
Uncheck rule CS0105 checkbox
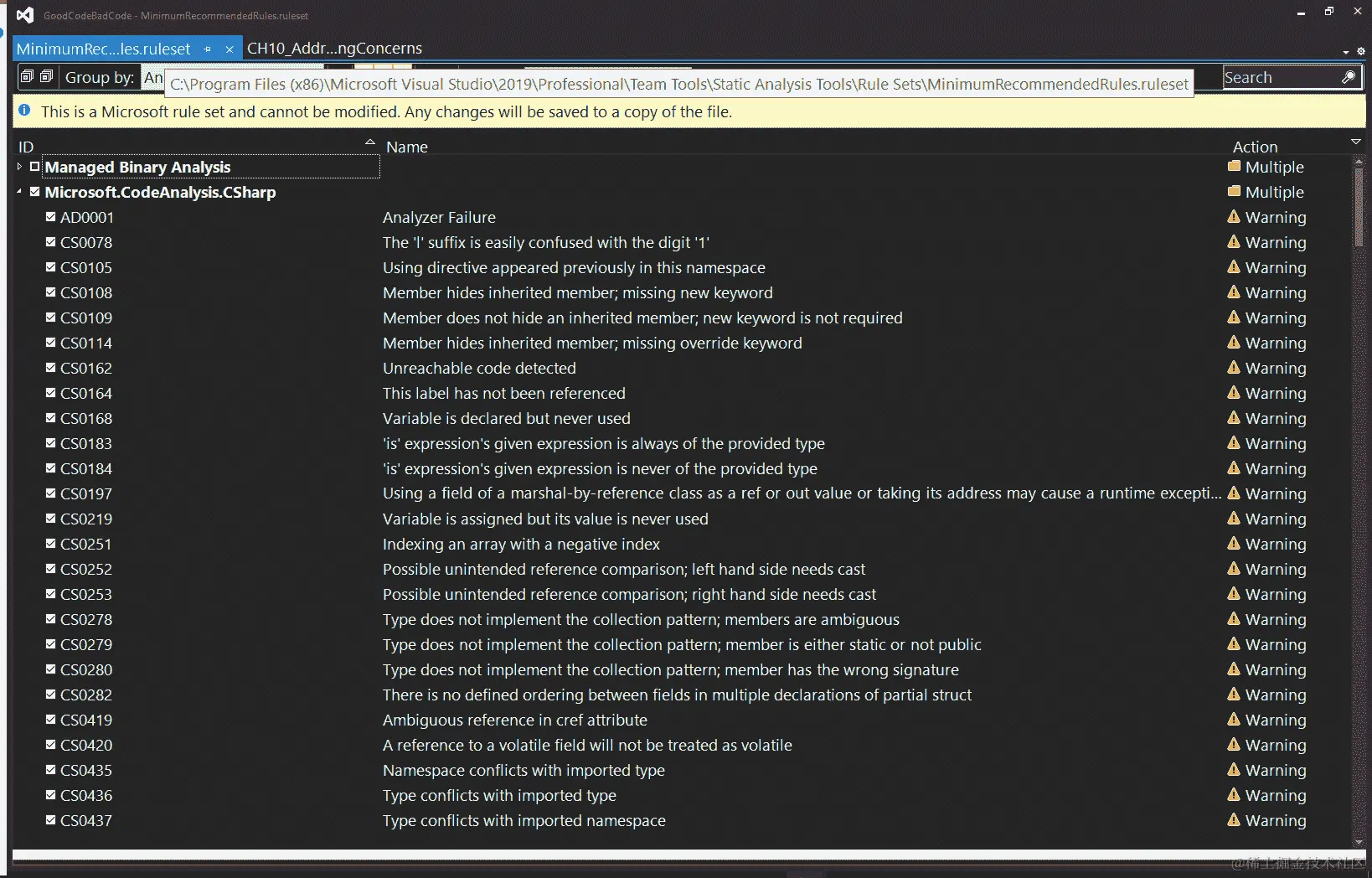point(50,266)
